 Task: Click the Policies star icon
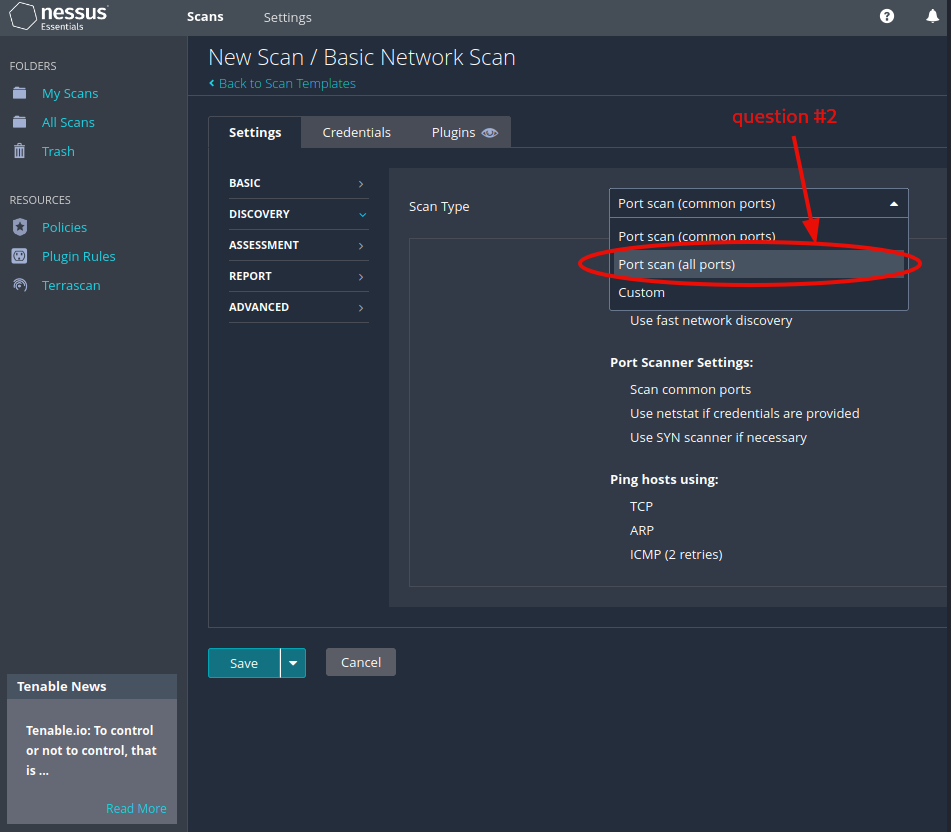point(20,227)
